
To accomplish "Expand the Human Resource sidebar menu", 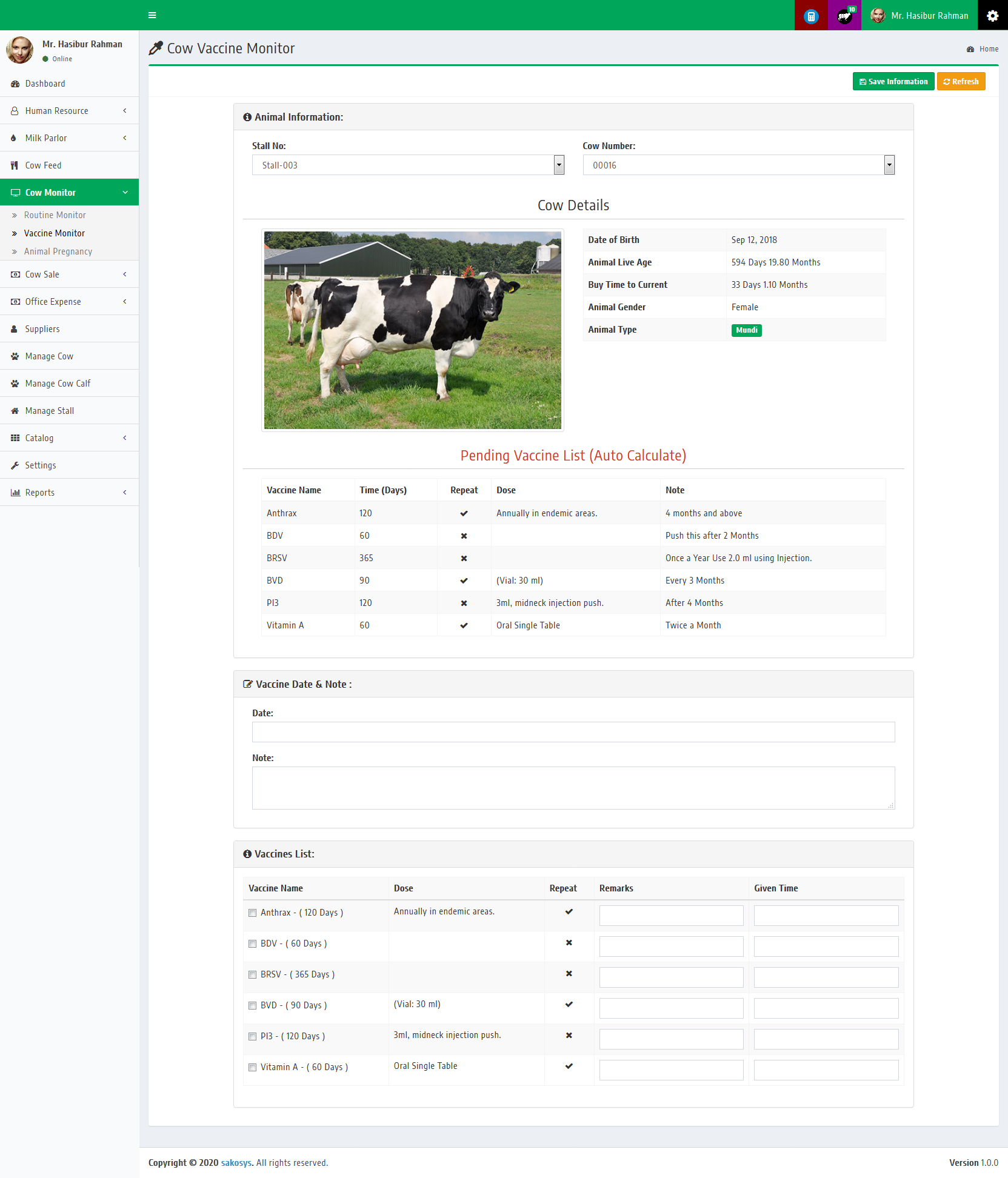I will (69, 111).
